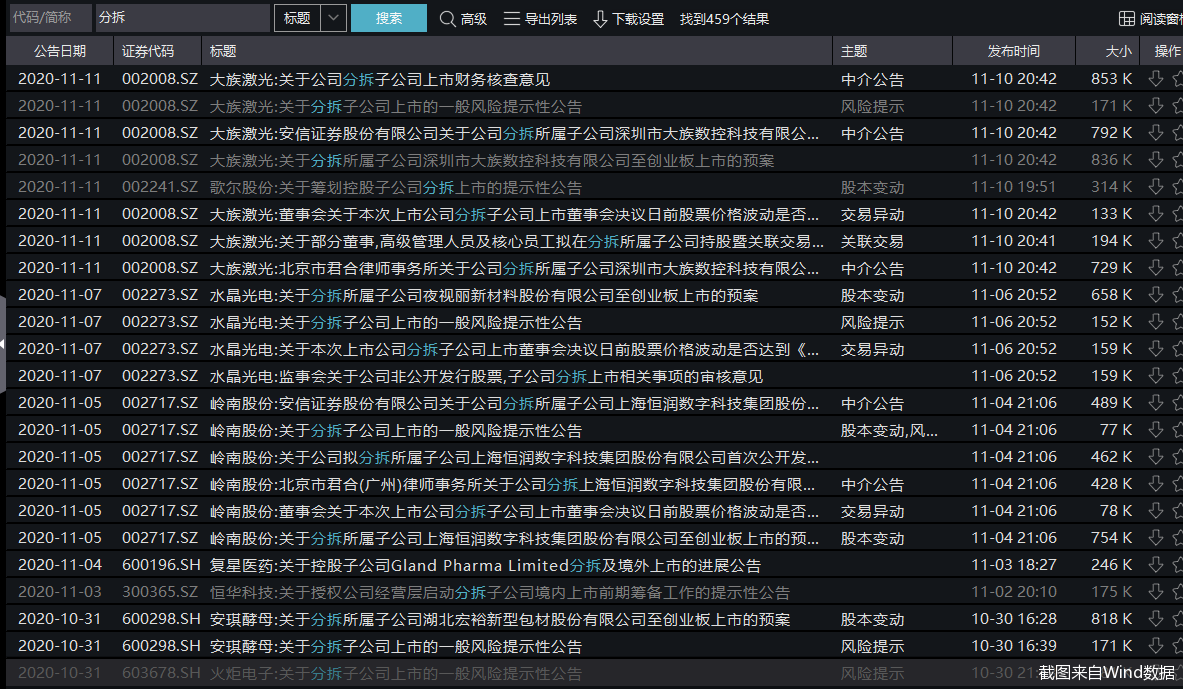
Task: Favorite the 大族激光 财务核查意见 row star
Action: (x=1178, y=78)
